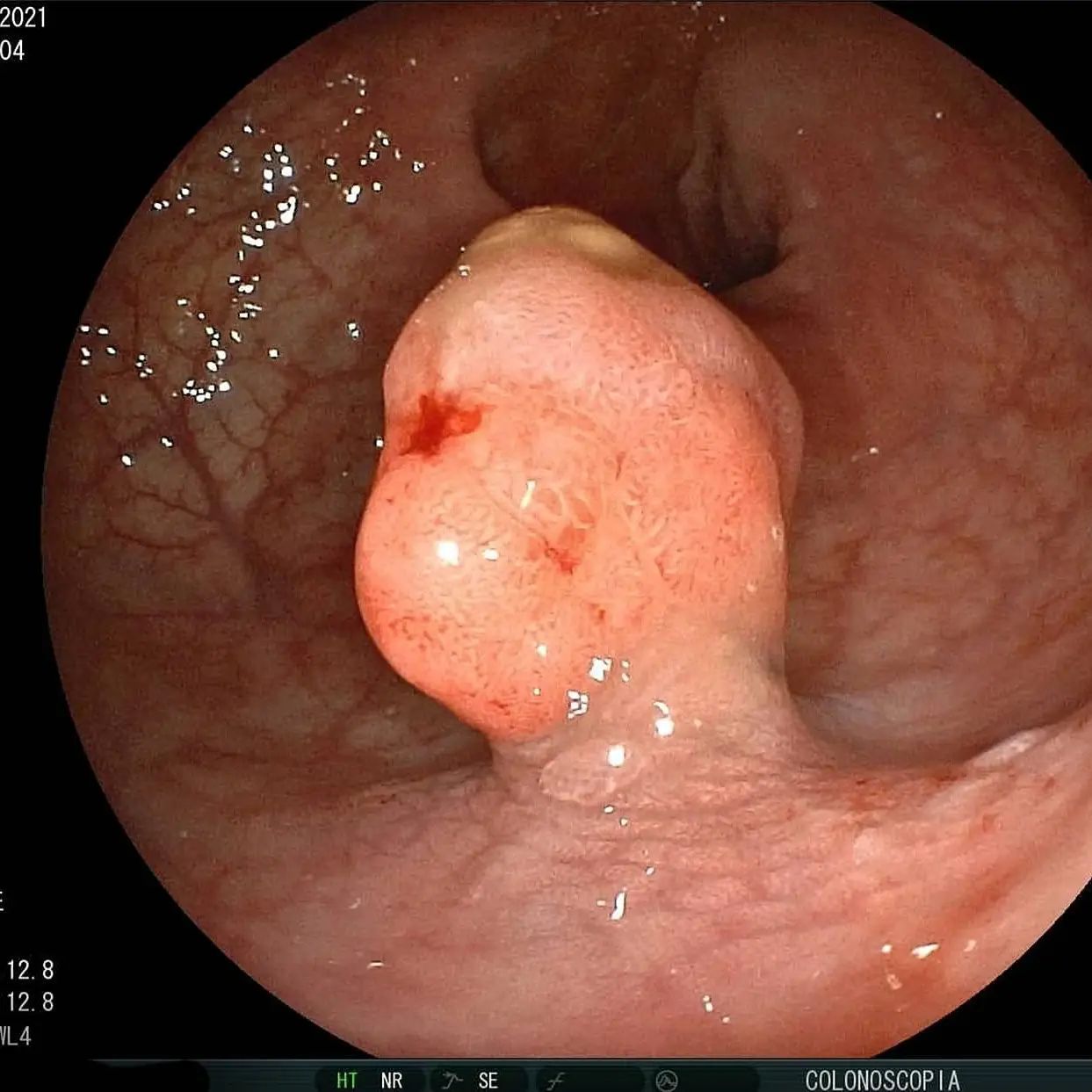Toggle the green HT indicator

347,1080
